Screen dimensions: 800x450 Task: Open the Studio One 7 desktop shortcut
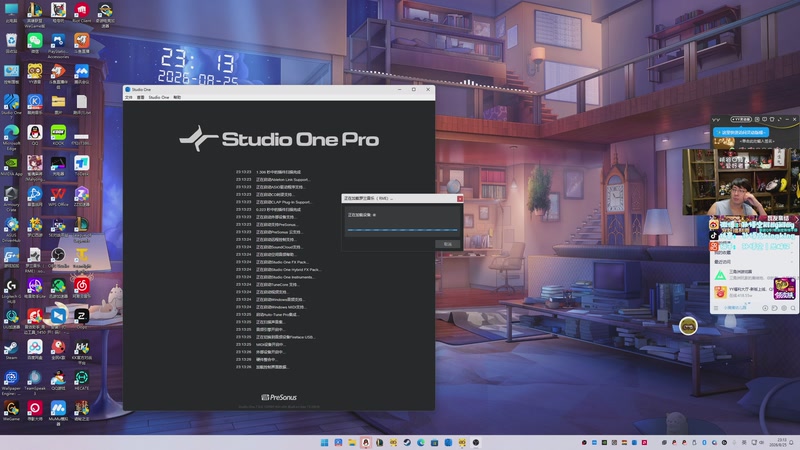(11, 105)
